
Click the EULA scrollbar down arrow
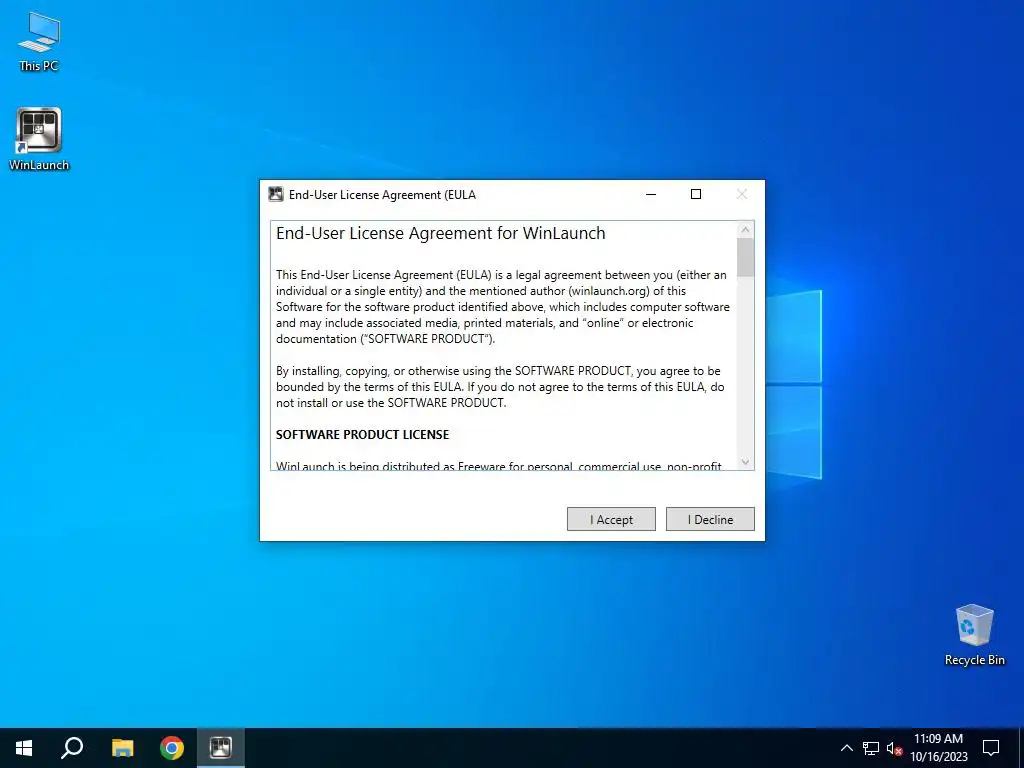tap(745, 462)
